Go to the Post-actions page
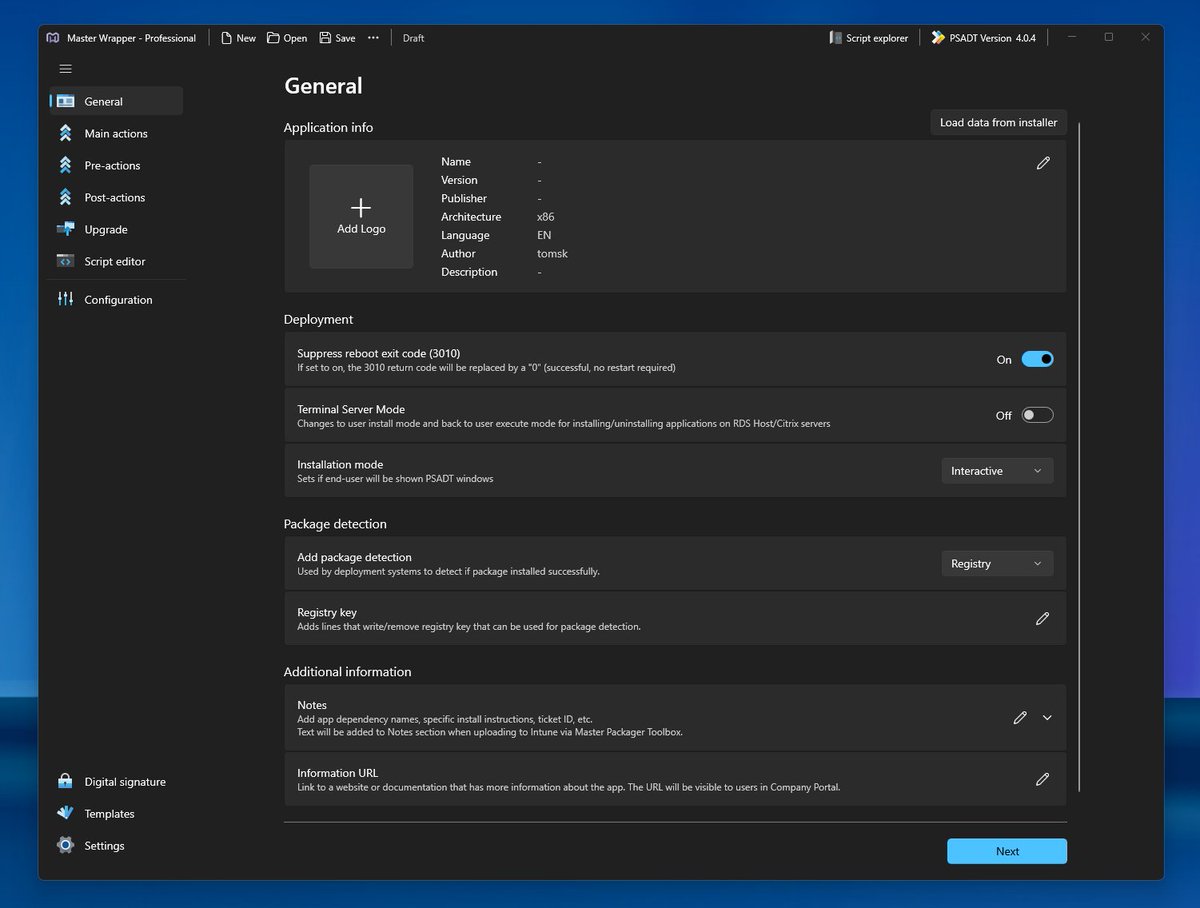 [x=116, y=197]
